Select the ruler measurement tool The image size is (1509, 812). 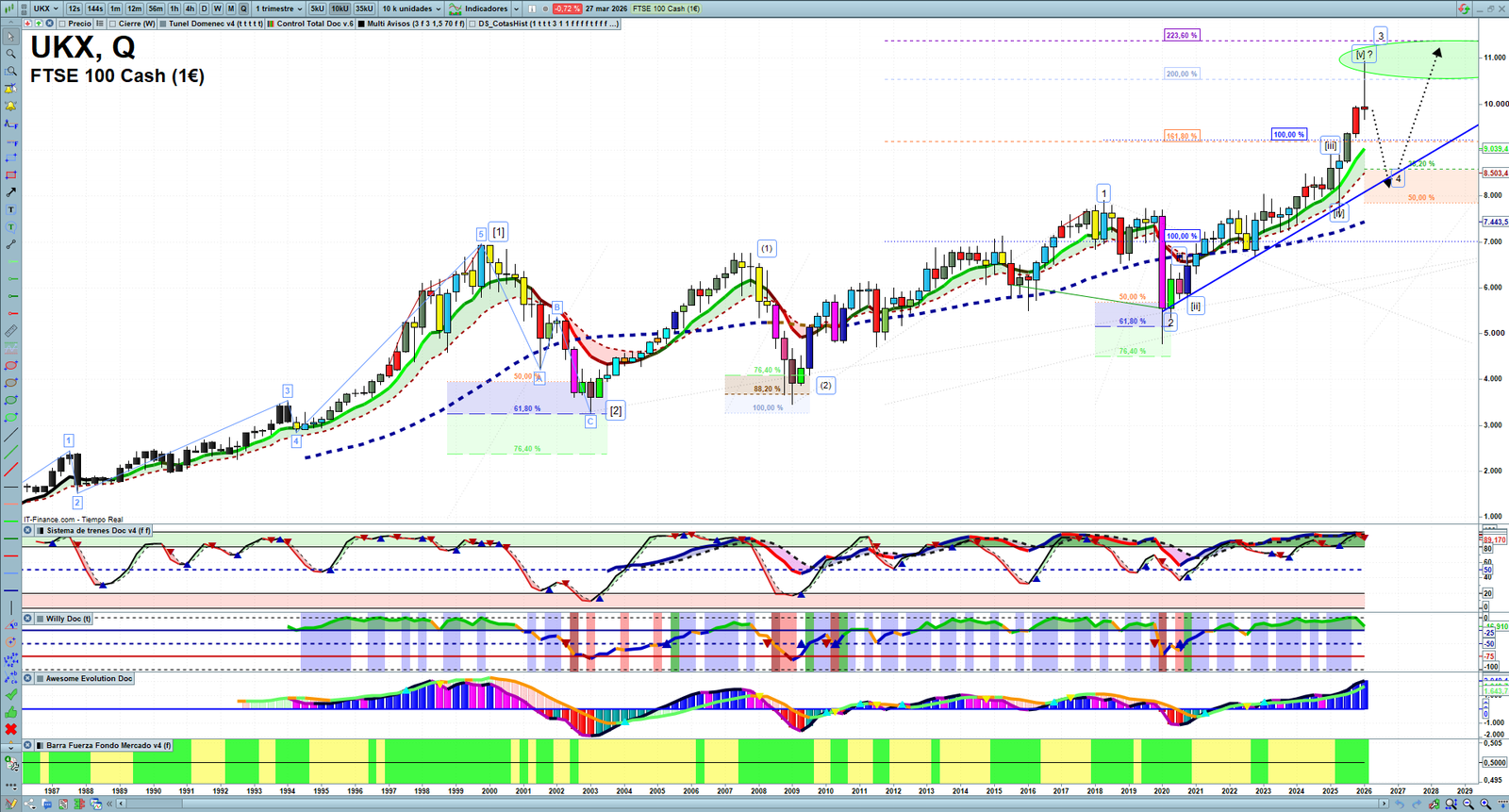[x=10, y=331]
